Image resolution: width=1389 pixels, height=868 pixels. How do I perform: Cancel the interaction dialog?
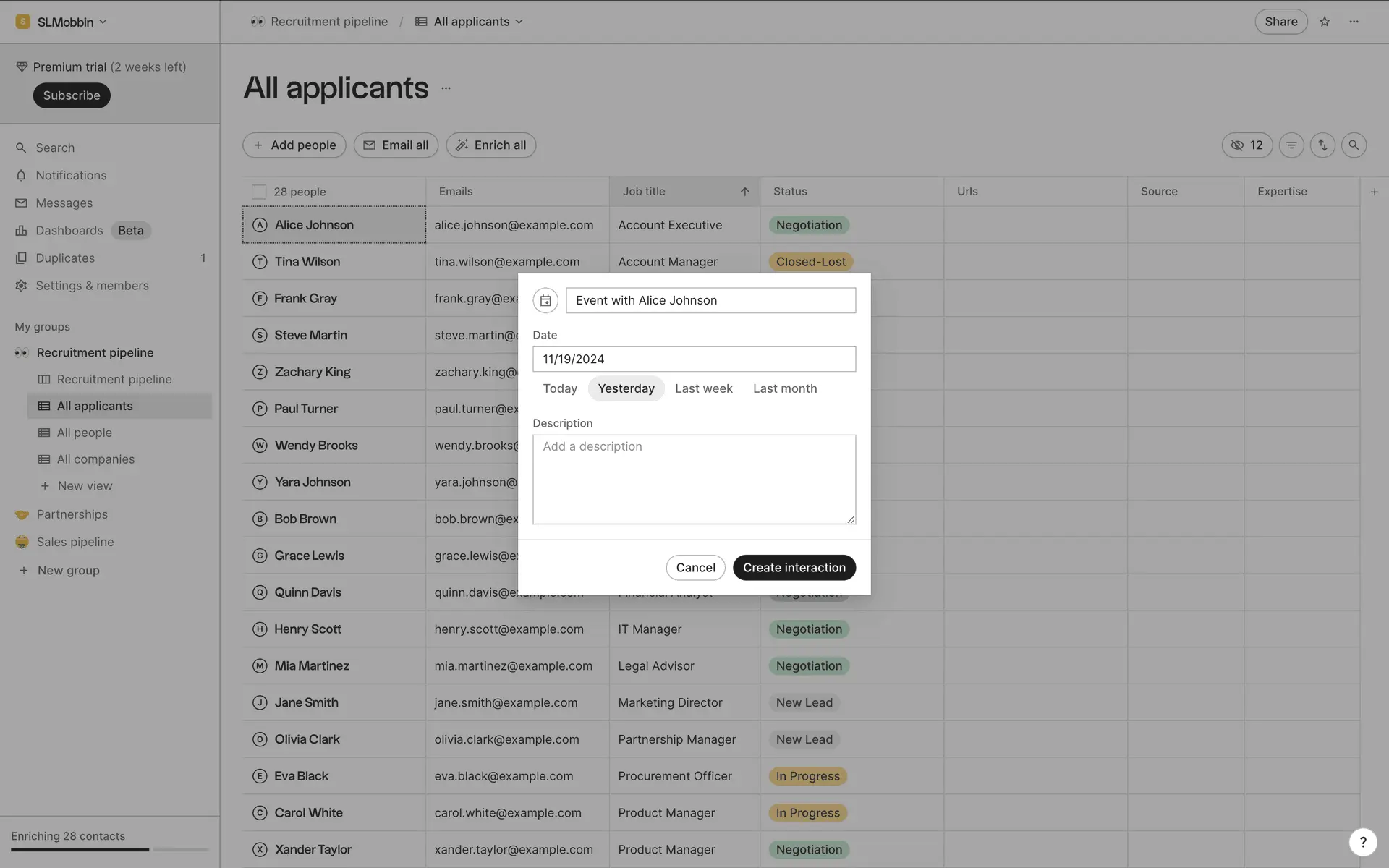click(695, 568)
